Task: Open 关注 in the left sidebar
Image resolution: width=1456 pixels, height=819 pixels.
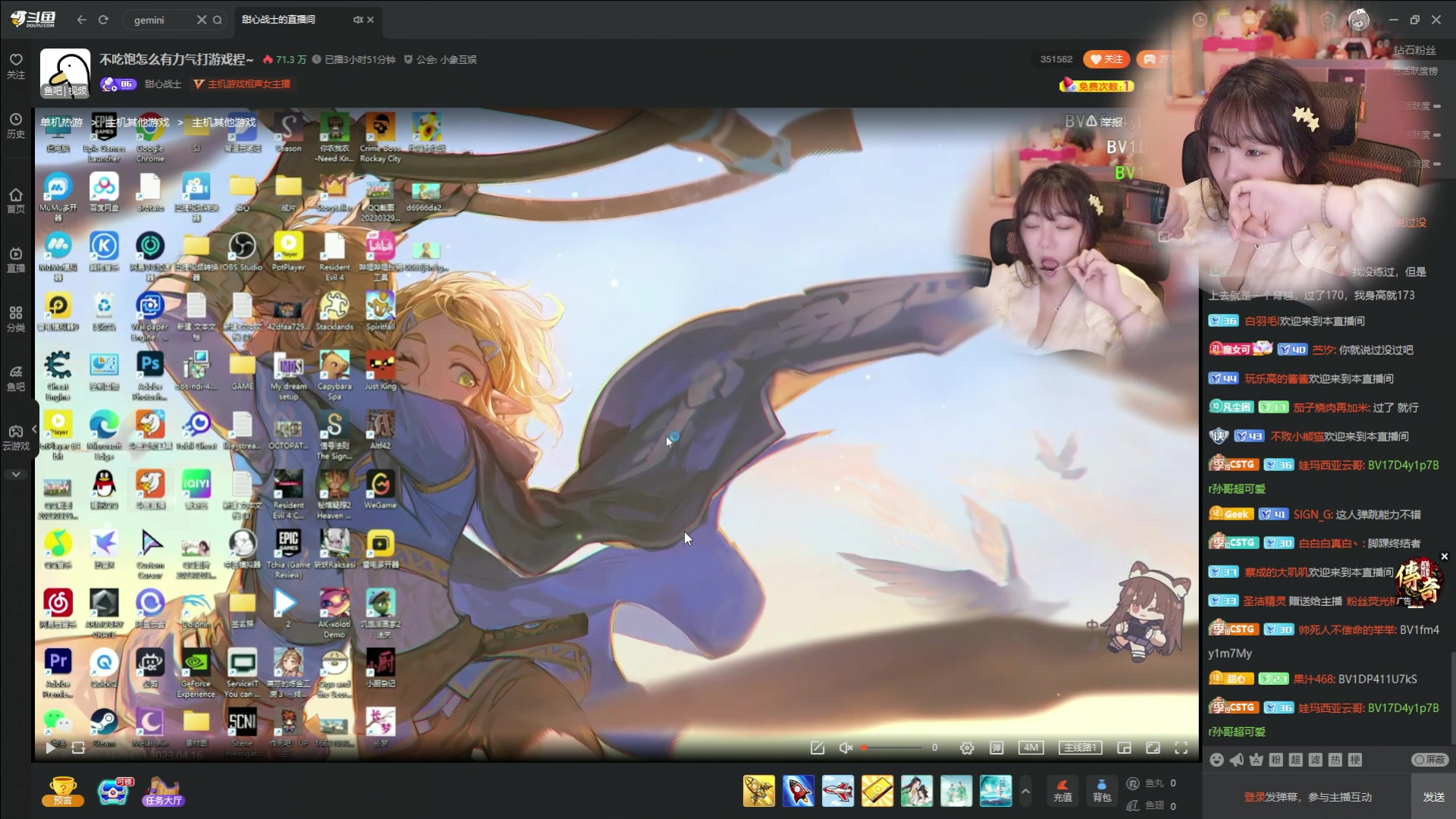Action: coord(16,66)
